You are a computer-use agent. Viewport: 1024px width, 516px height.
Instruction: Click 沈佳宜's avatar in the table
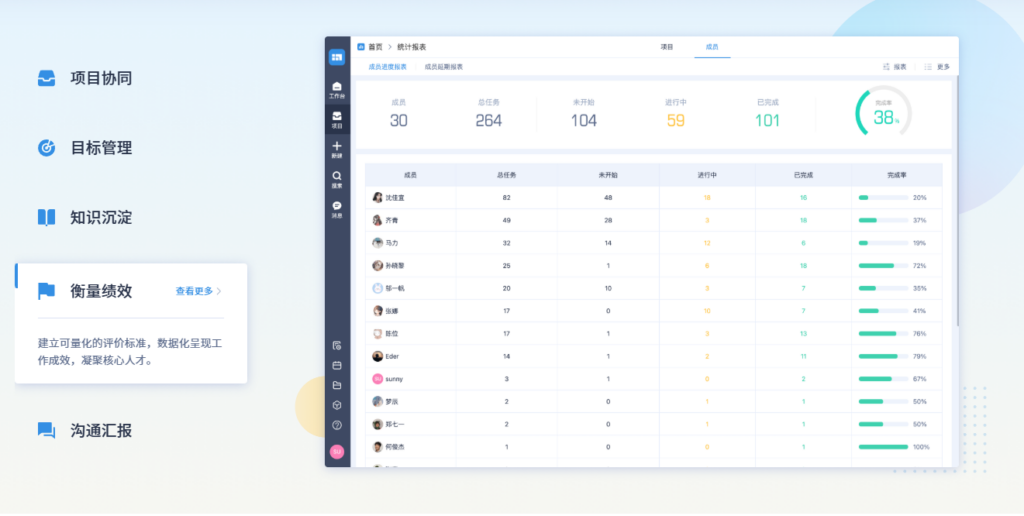point(377,197)
